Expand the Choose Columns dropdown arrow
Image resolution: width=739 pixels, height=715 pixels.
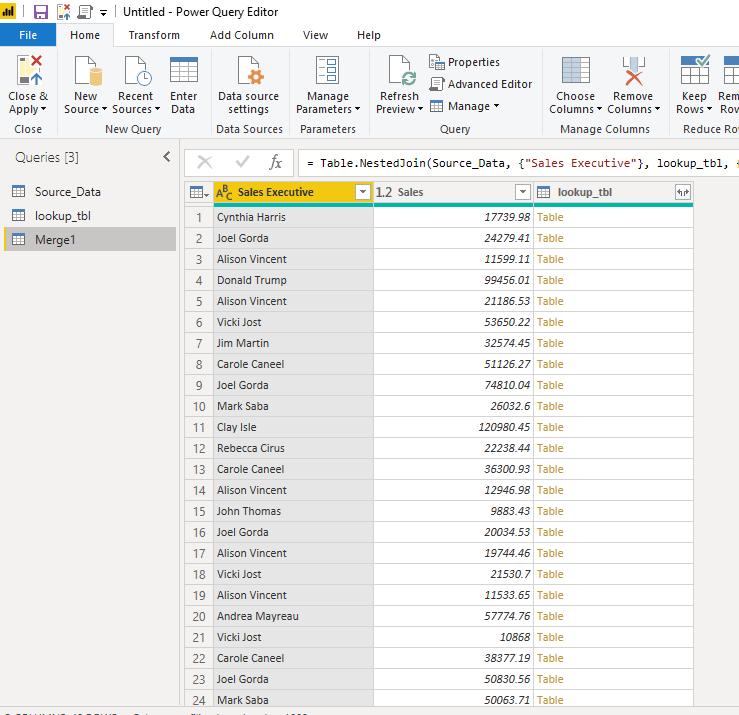click(x=599, y=109)
